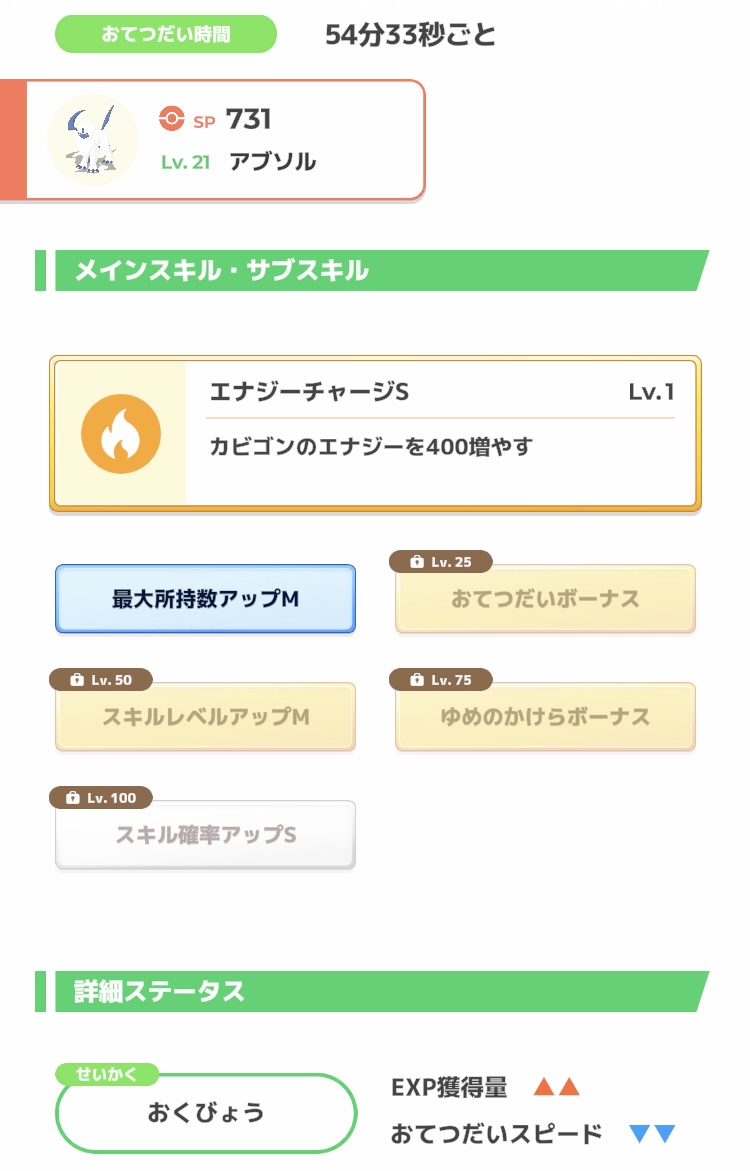Click the おてつだい時間 green label
750x1171 pixels.
[166, 34]
